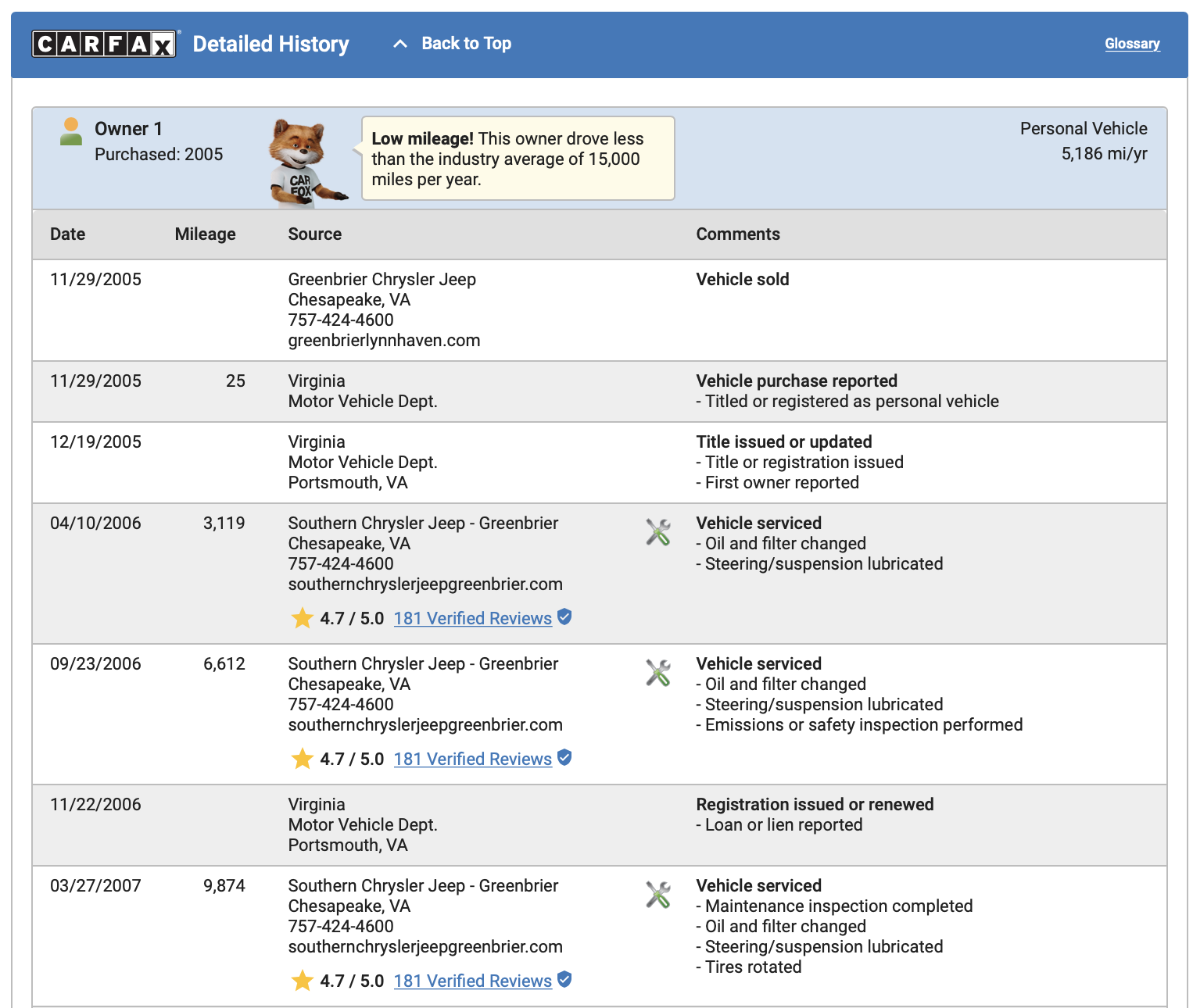The width and height of the screenshot is (1193, 1008).
Task: Click the star rating icon in 09/23/2006 row
Action: click(x=302, y=759)
